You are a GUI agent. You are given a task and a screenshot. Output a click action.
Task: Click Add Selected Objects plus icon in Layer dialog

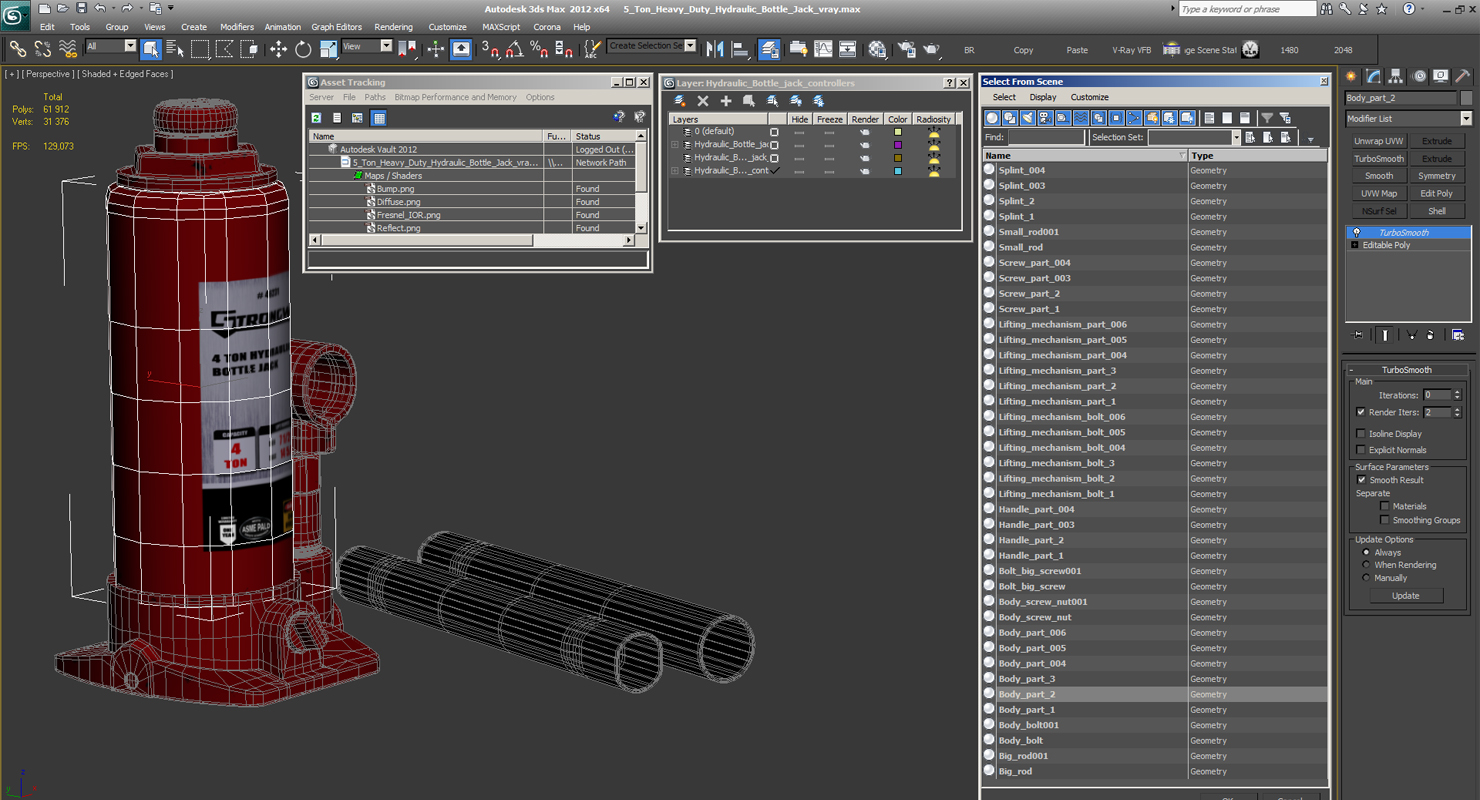pyautogui.click(x=726, y=101)
